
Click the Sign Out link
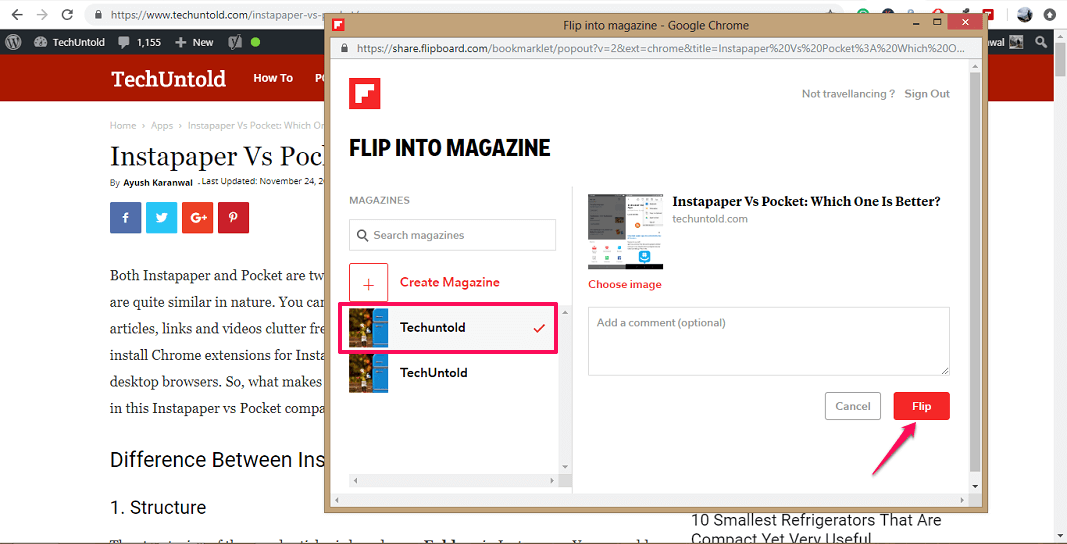click(927, 94)
